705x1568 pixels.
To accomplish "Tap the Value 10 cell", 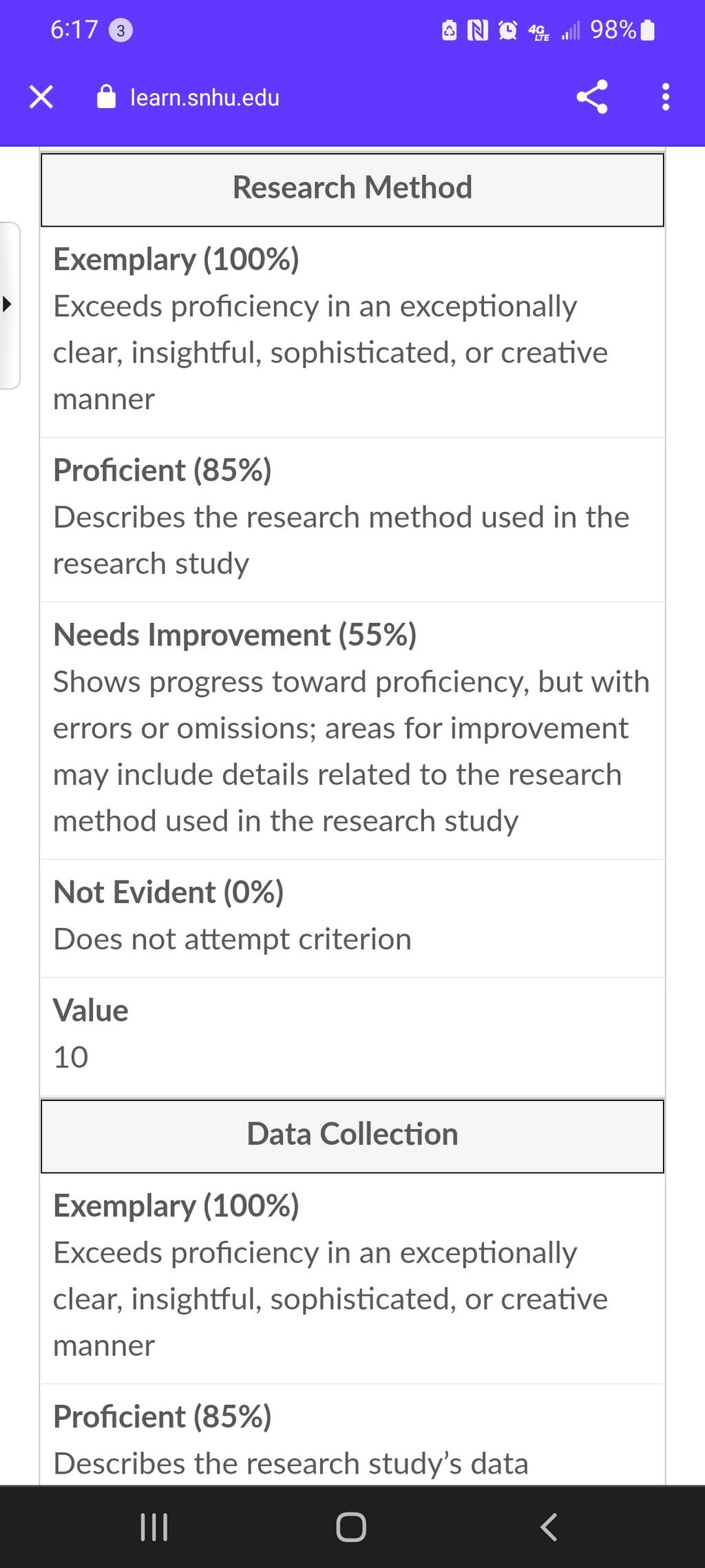I will click(x=352, y=1036).
